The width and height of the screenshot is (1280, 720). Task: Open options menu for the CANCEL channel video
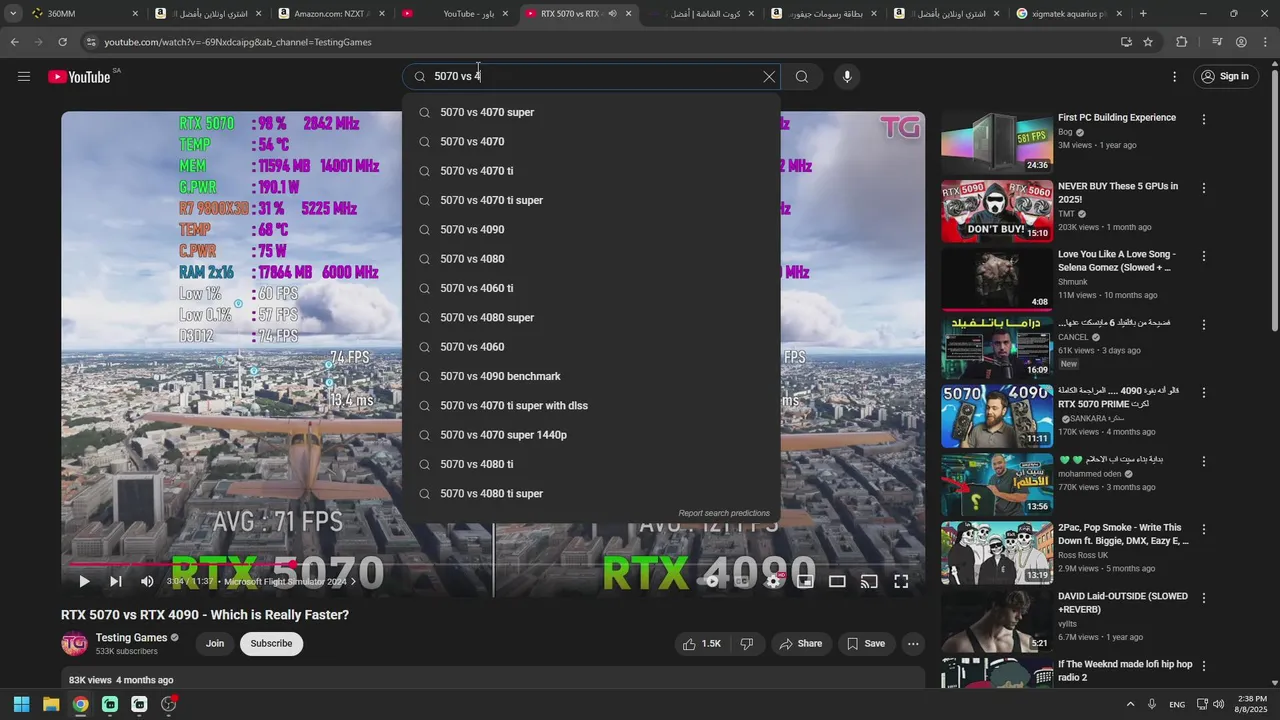pyautogui.click(x=1204, y=325)
